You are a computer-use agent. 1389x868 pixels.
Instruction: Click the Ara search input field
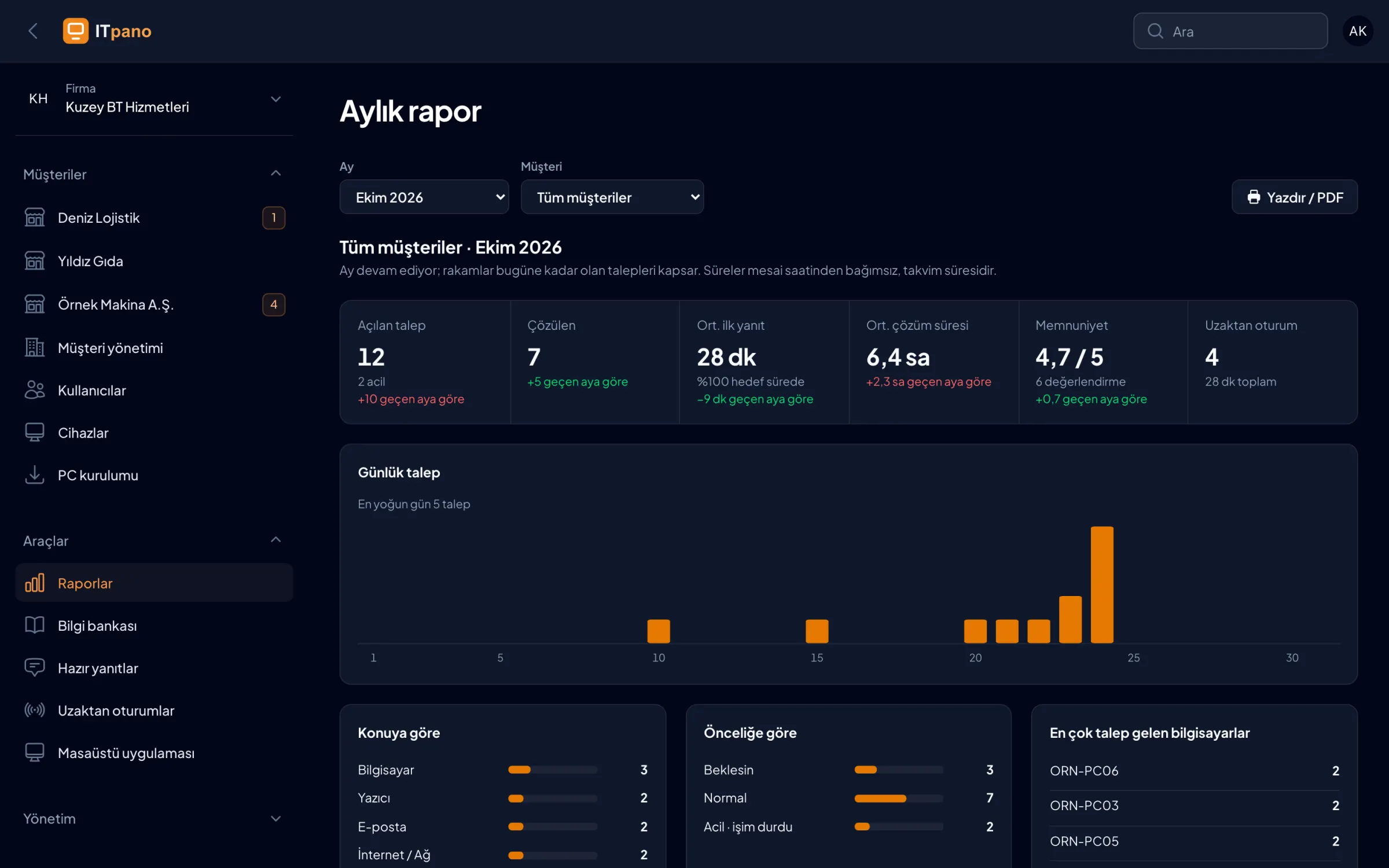(1230, 31)
